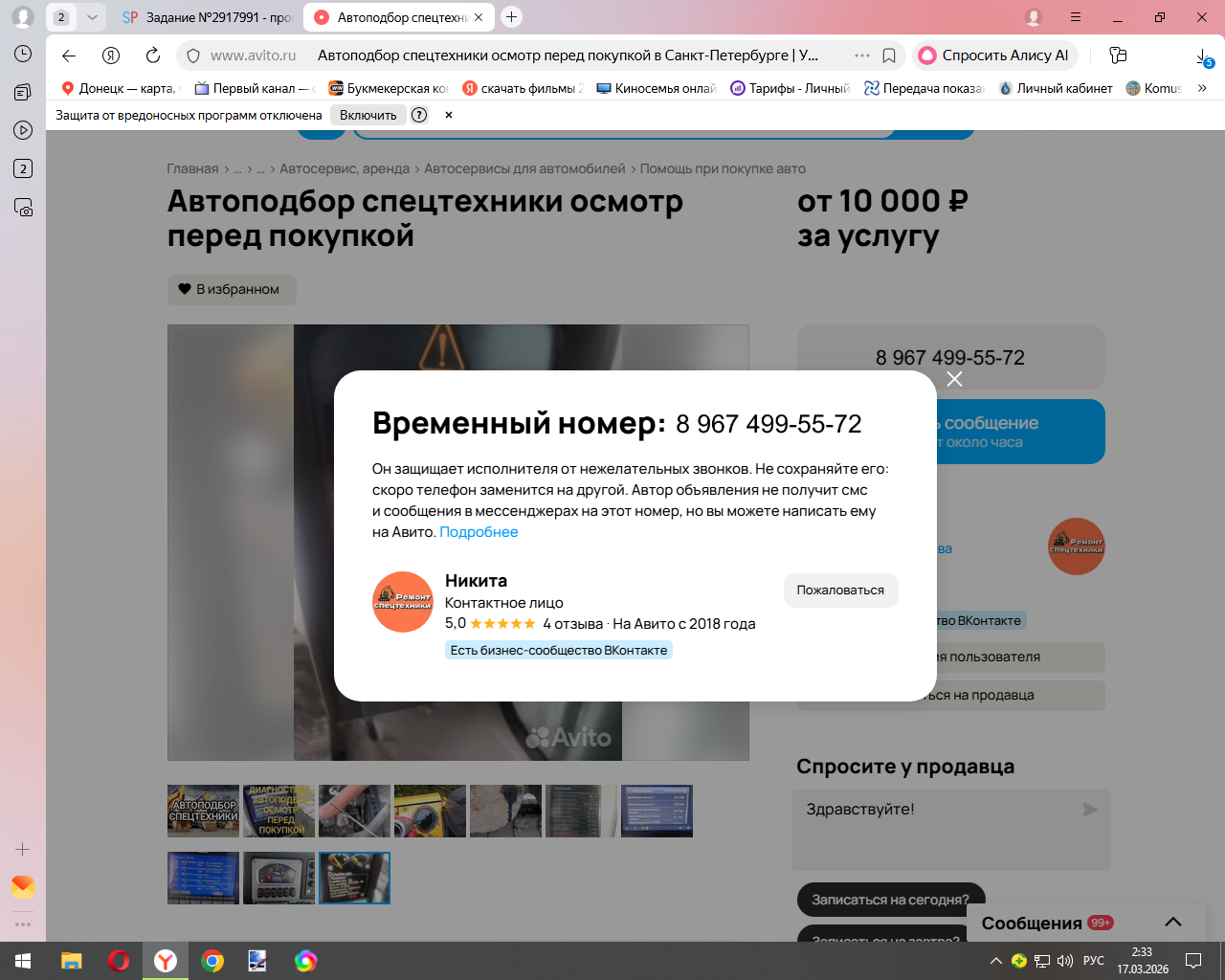Open the extensions icon next to Alice button

(x=1118, y=56)
